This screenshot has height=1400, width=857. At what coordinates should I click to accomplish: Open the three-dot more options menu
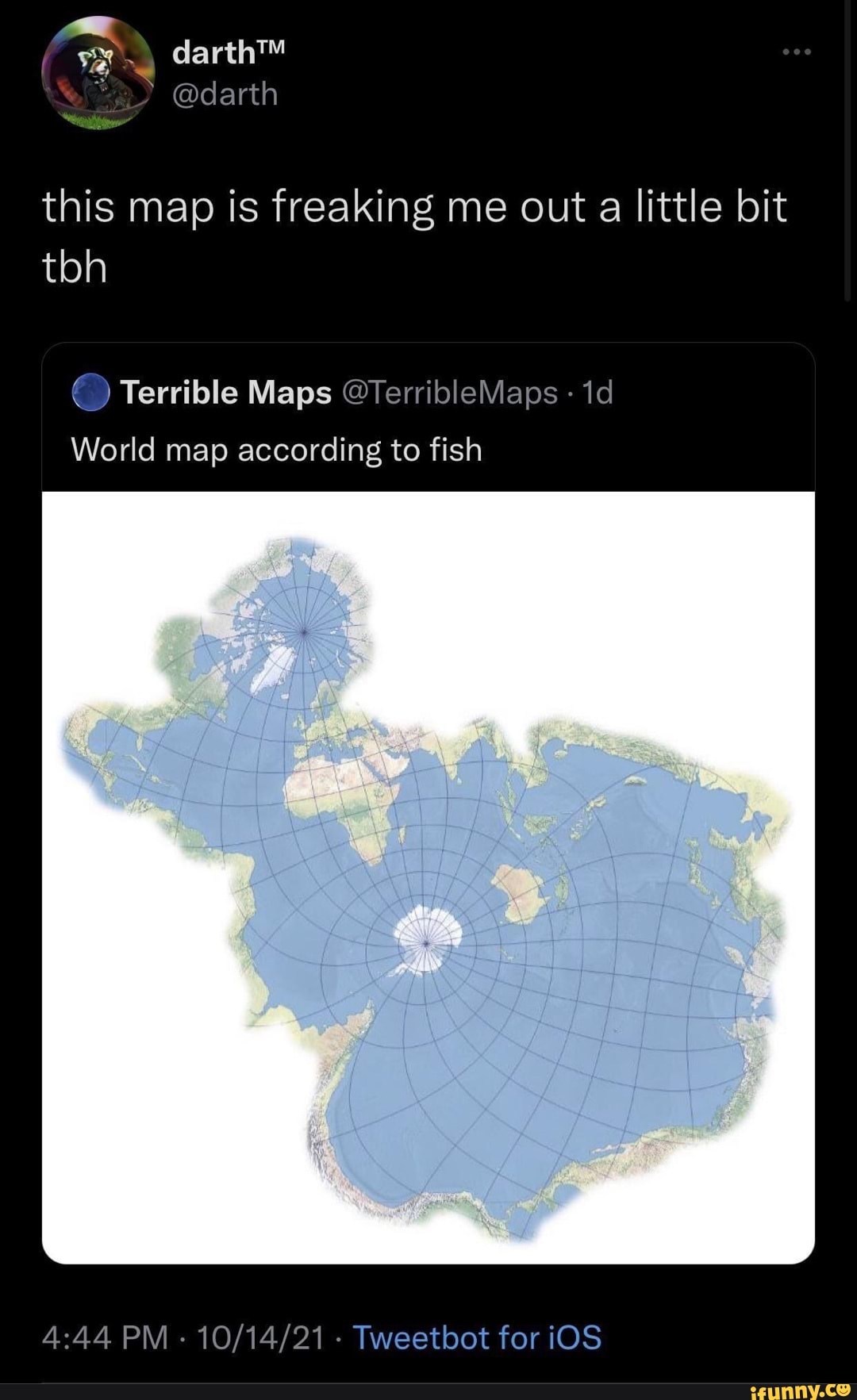click(x=796, y=52)
